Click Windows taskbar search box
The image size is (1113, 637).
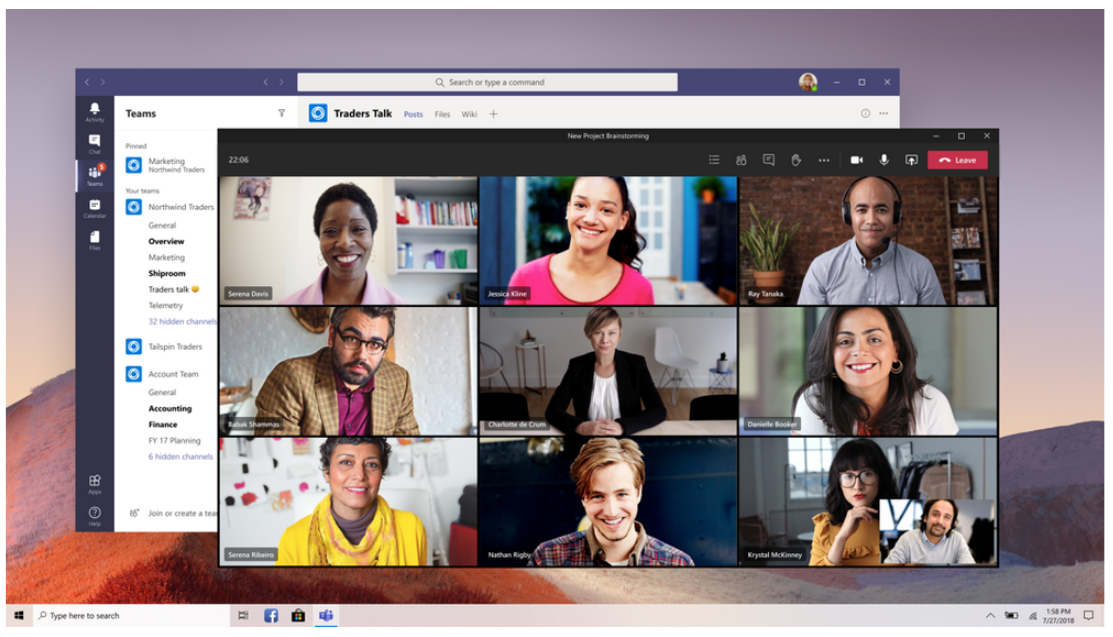[x=131, y=615]
